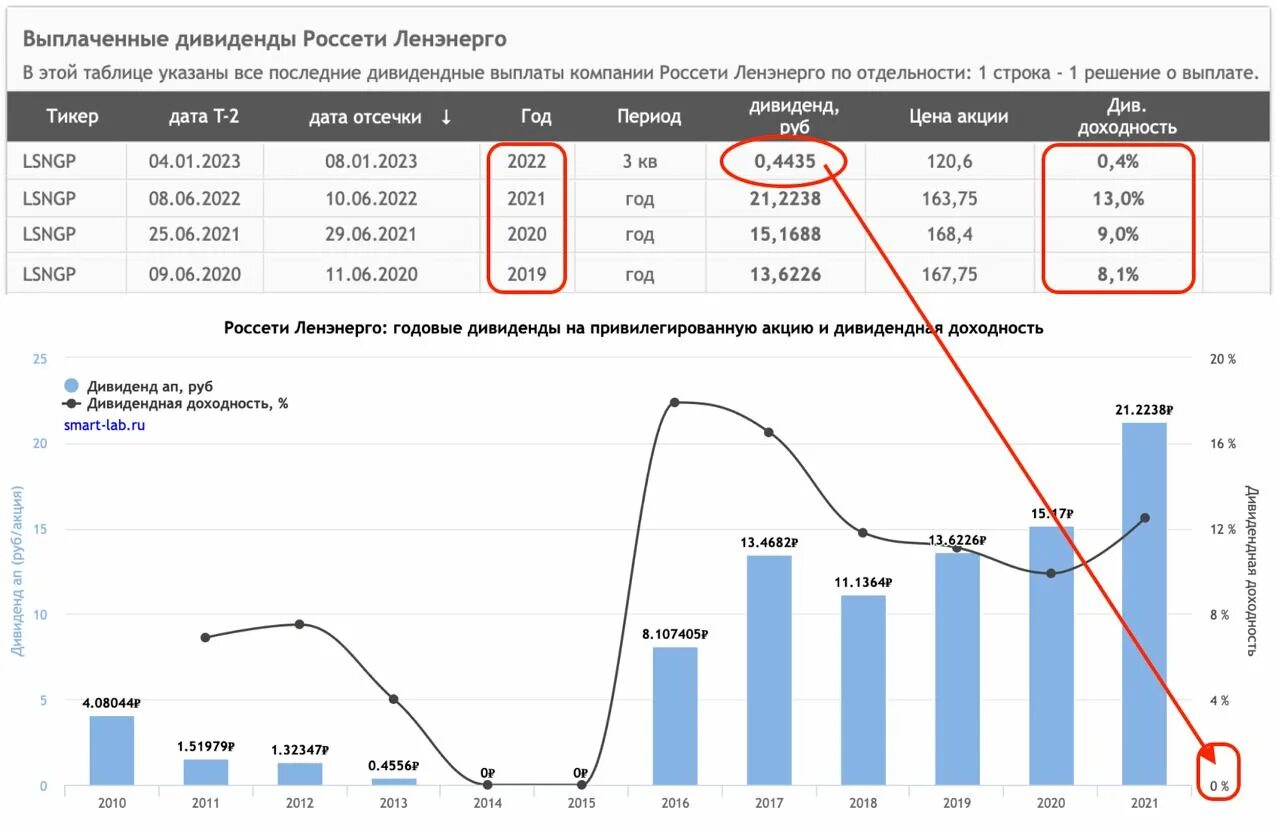This screenshot has height=826, width=1280.
Task: Click the yield cell '8,1%'
Action: pos(1118,274)
